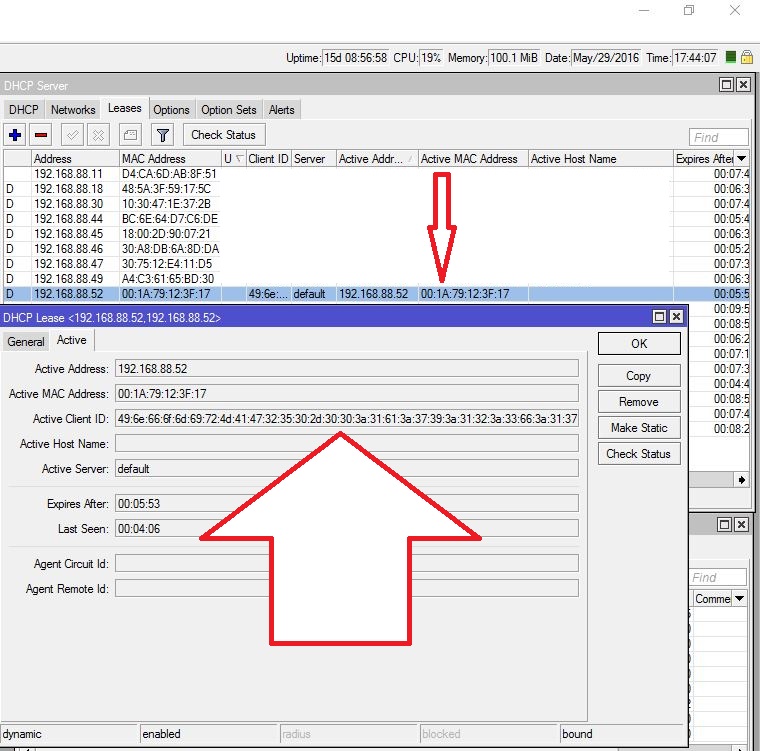Click the Copy button

(x=639, y=376)
